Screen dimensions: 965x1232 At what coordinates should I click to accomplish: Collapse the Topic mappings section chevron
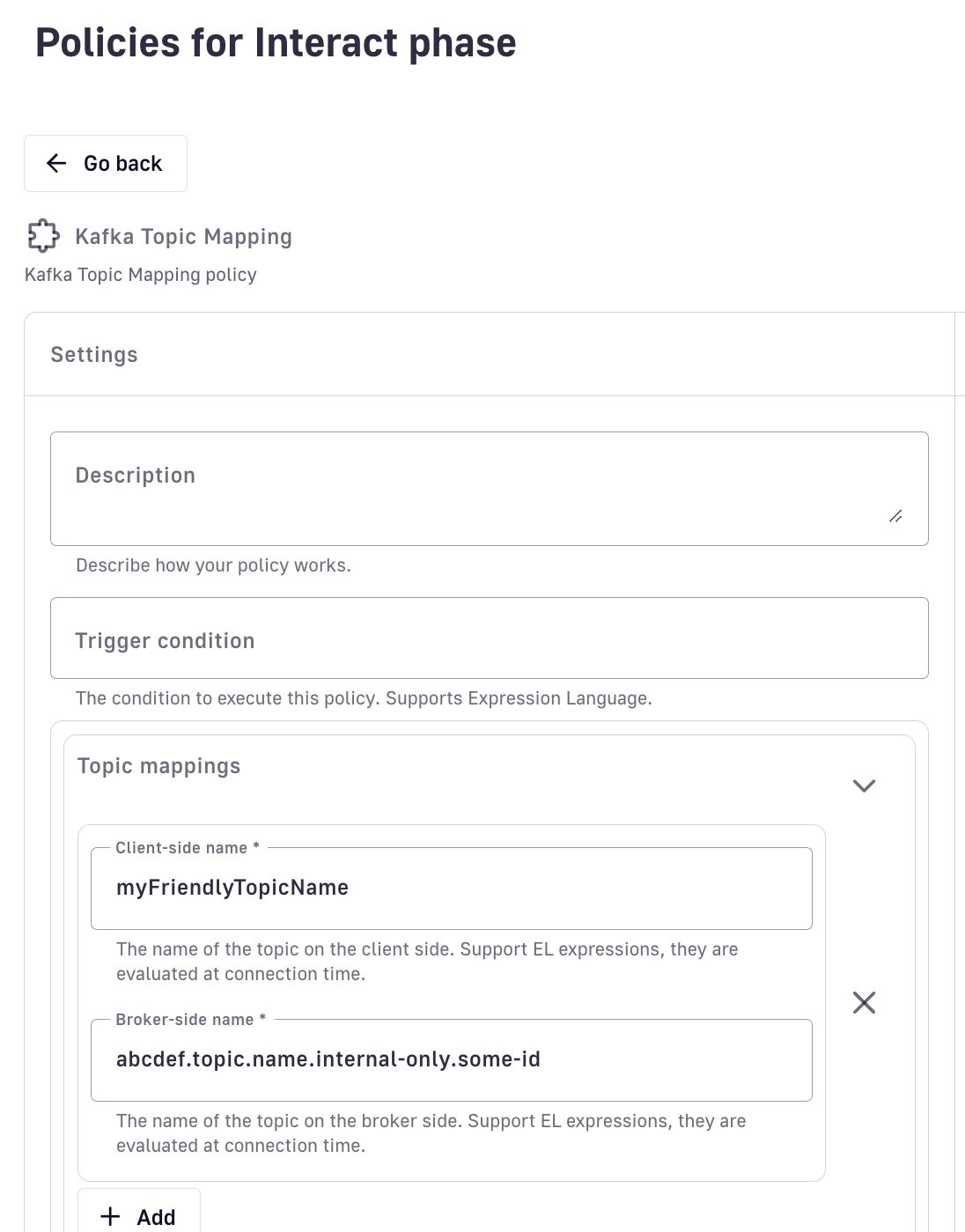(864, 786)
